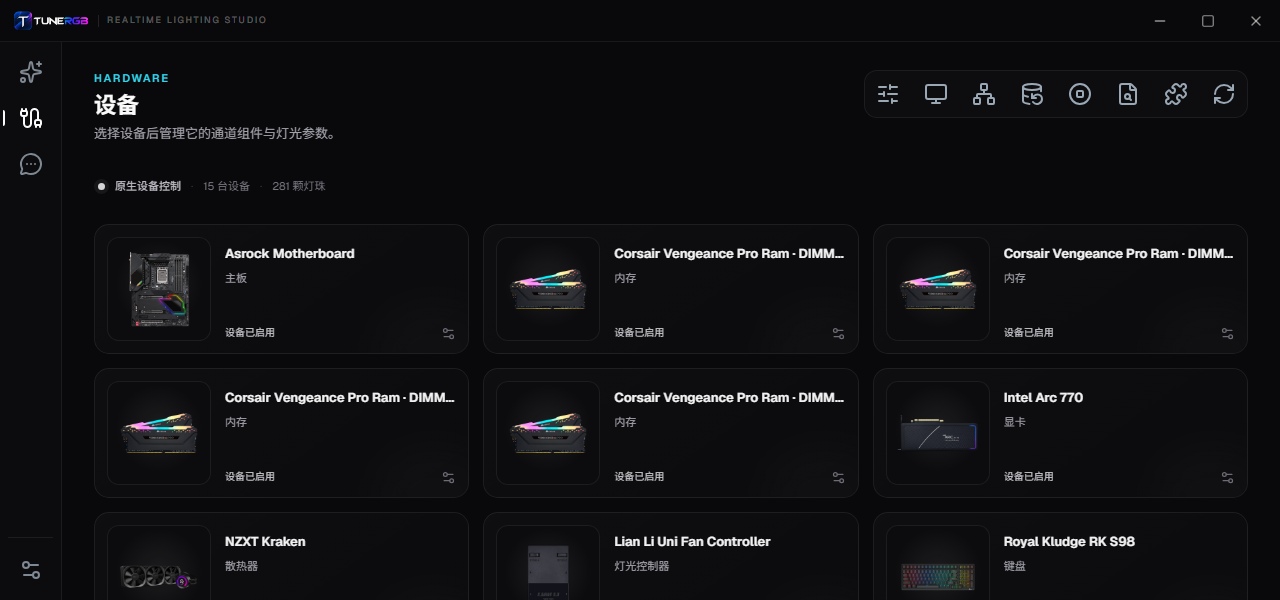Click the Intel Arc 770 graphics card thumbnail
This screenshot has height=600, width=1280.
click(938, 433)
